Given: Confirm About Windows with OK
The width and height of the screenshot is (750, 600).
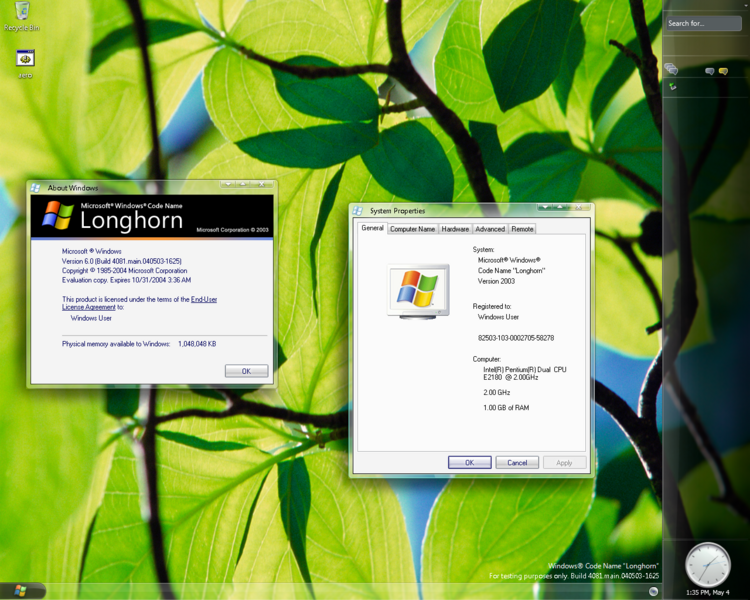Looking at the screenshot, I should (246, 371).
